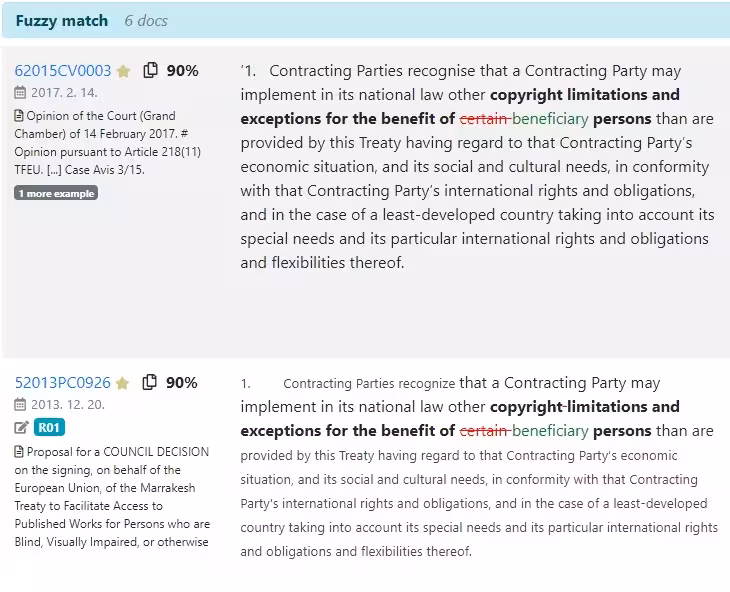The image size is (730, 592).
Task: Open document link 52013PC0926
Action: click(63, 383)
